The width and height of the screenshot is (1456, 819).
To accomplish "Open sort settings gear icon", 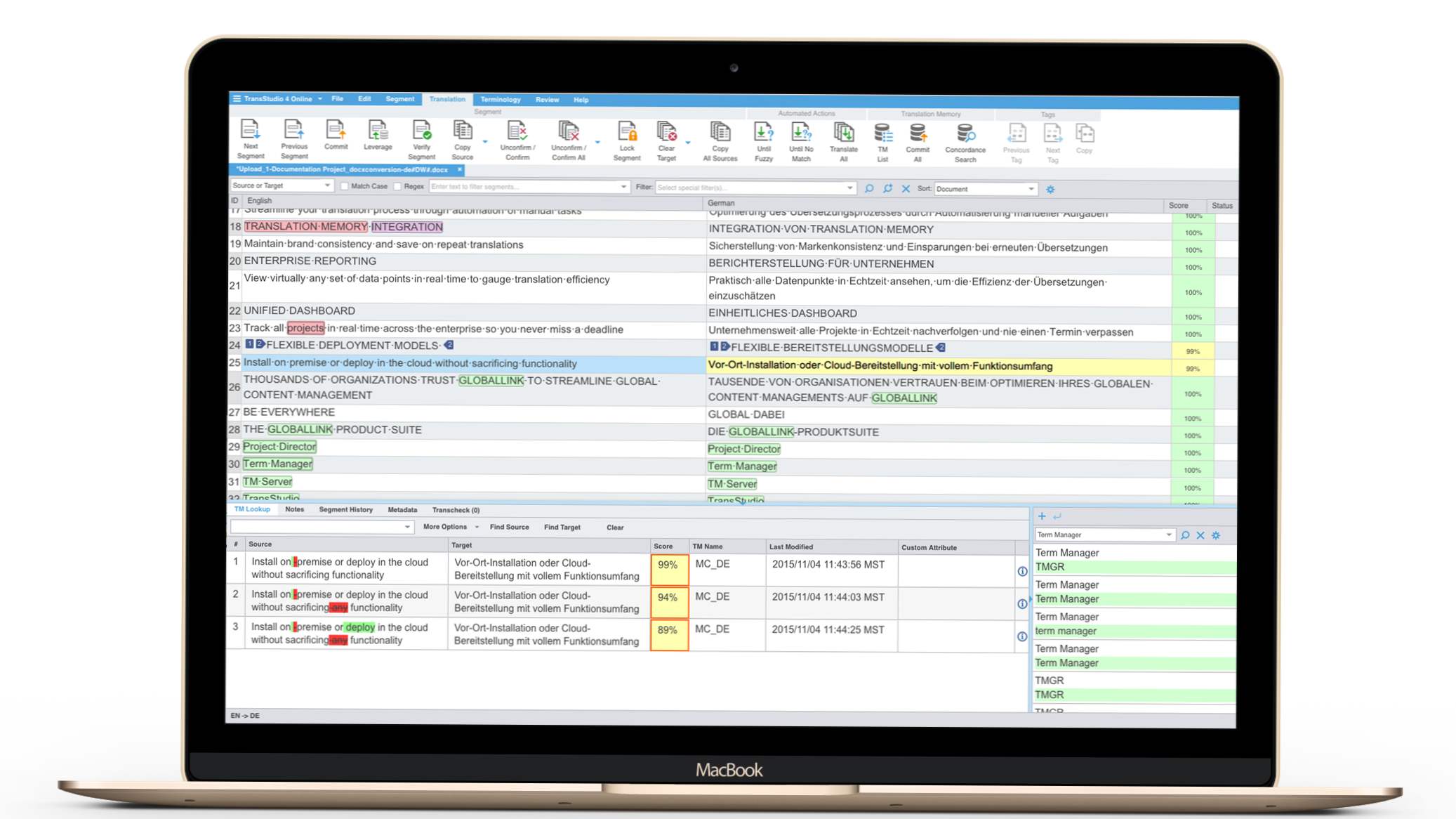I will 1050,189.
